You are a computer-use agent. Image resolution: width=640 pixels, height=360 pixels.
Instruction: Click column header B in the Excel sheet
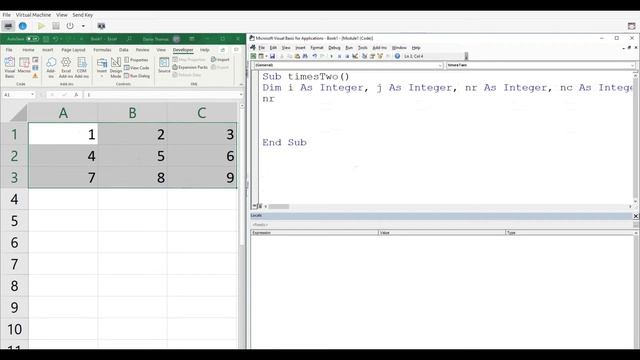click(133, 113)
